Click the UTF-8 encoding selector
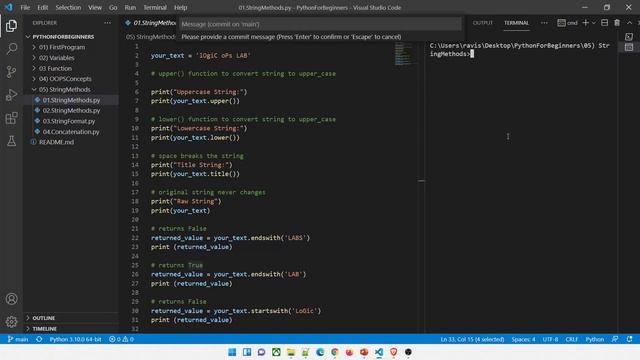Viewport: 640px width, 360px height. (550, 339)
